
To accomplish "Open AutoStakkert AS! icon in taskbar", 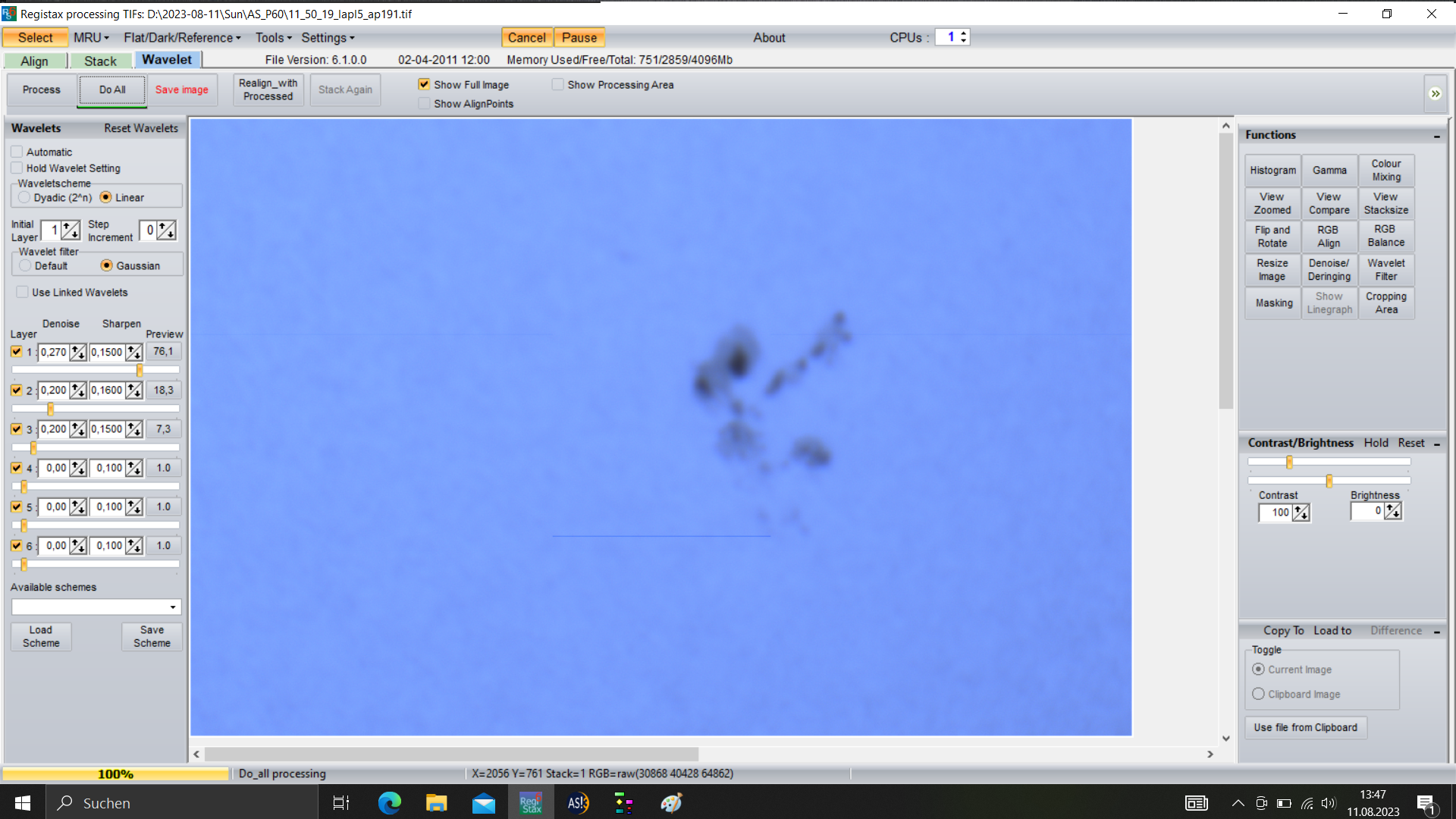I will [578, 803].
